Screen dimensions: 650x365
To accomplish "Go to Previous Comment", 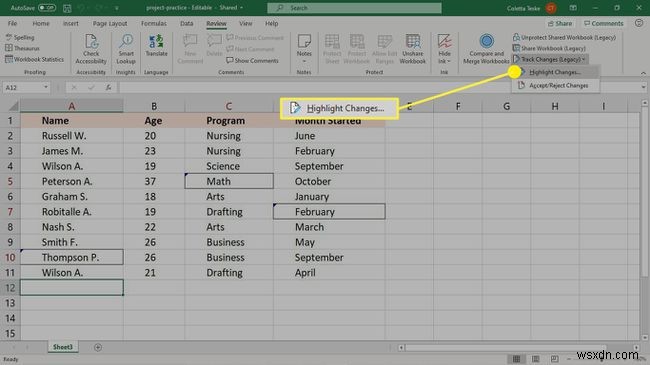I will [x=255, y=38].
